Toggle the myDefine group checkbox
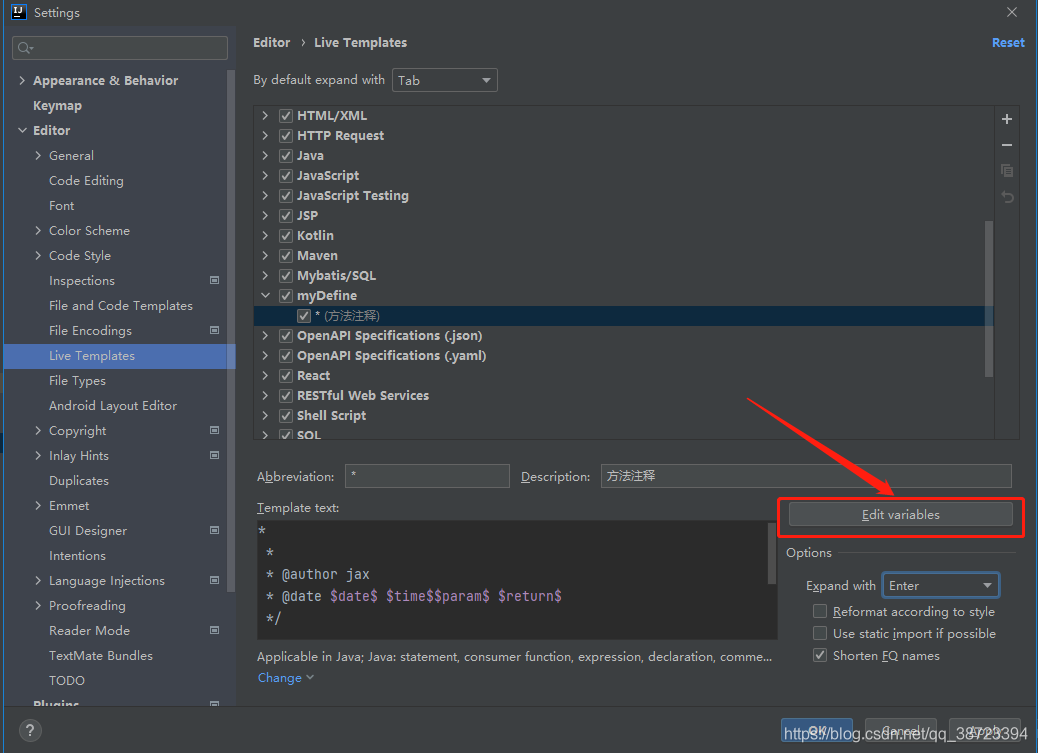The height and width of the screenshot is (753, 1038). [x=286, y=295]
